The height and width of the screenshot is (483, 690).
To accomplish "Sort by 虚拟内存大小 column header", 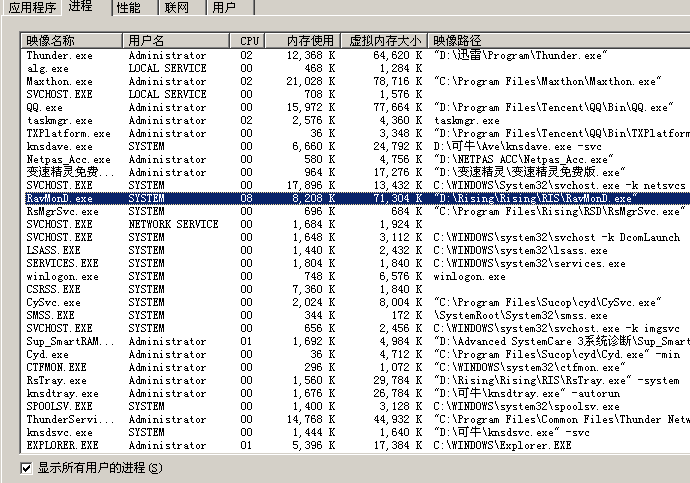I will (384, 41).
